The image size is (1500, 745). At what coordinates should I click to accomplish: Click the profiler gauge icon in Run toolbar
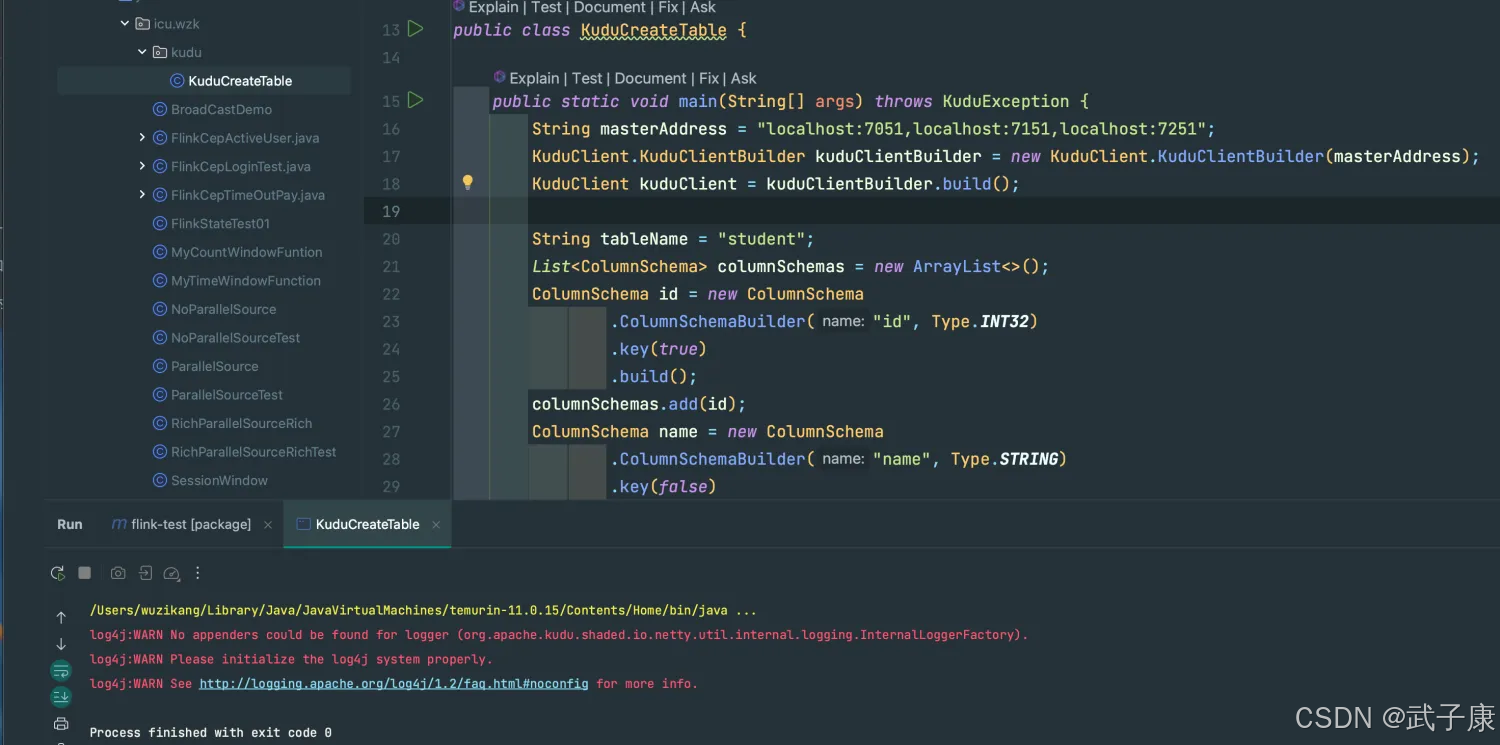tap(171, 573)
